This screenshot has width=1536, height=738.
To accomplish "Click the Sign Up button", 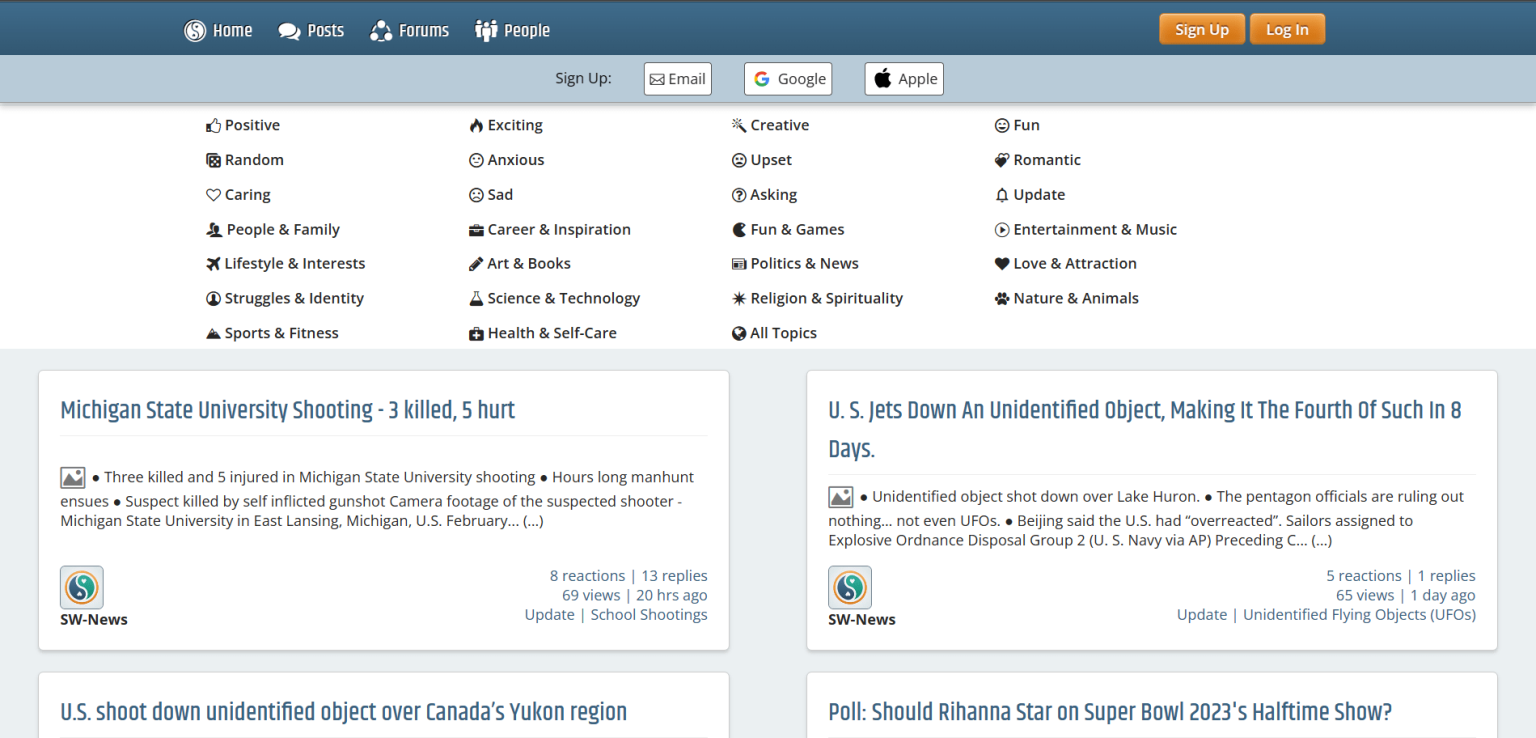I will coord(1201,29).
